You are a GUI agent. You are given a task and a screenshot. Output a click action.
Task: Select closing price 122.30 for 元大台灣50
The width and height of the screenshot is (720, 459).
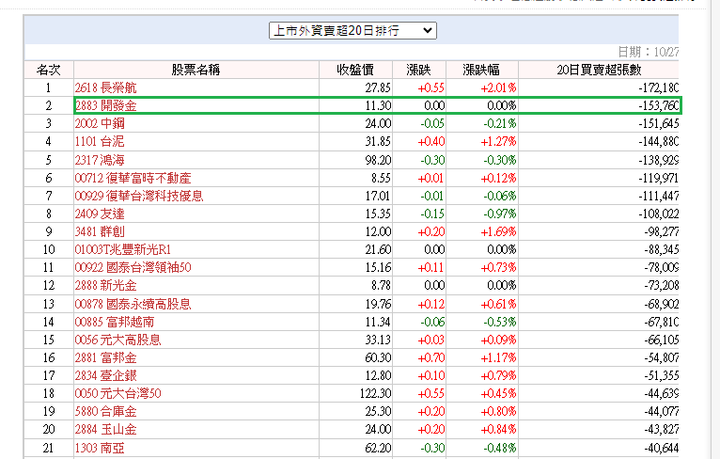[375, 393]
